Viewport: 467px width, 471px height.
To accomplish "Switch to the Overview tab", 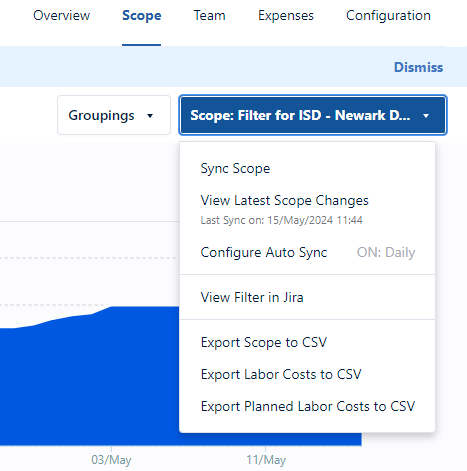I will (61, 16).
